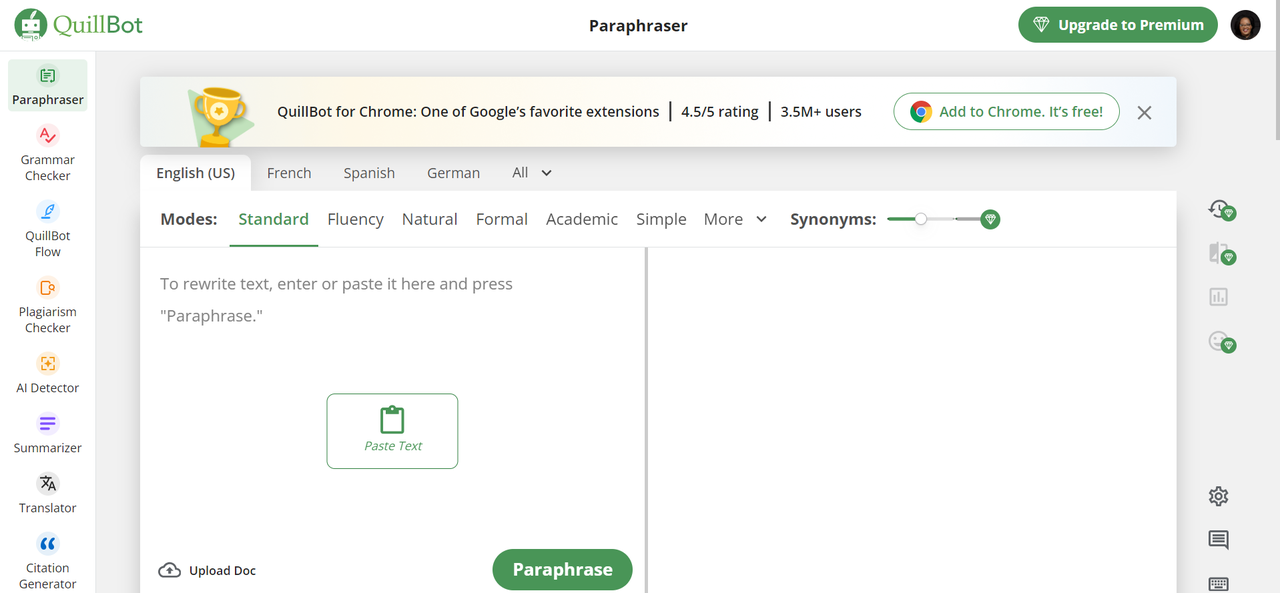
Task: Show keyboard shortcuts via keyboard icon
Action: 1218,584
